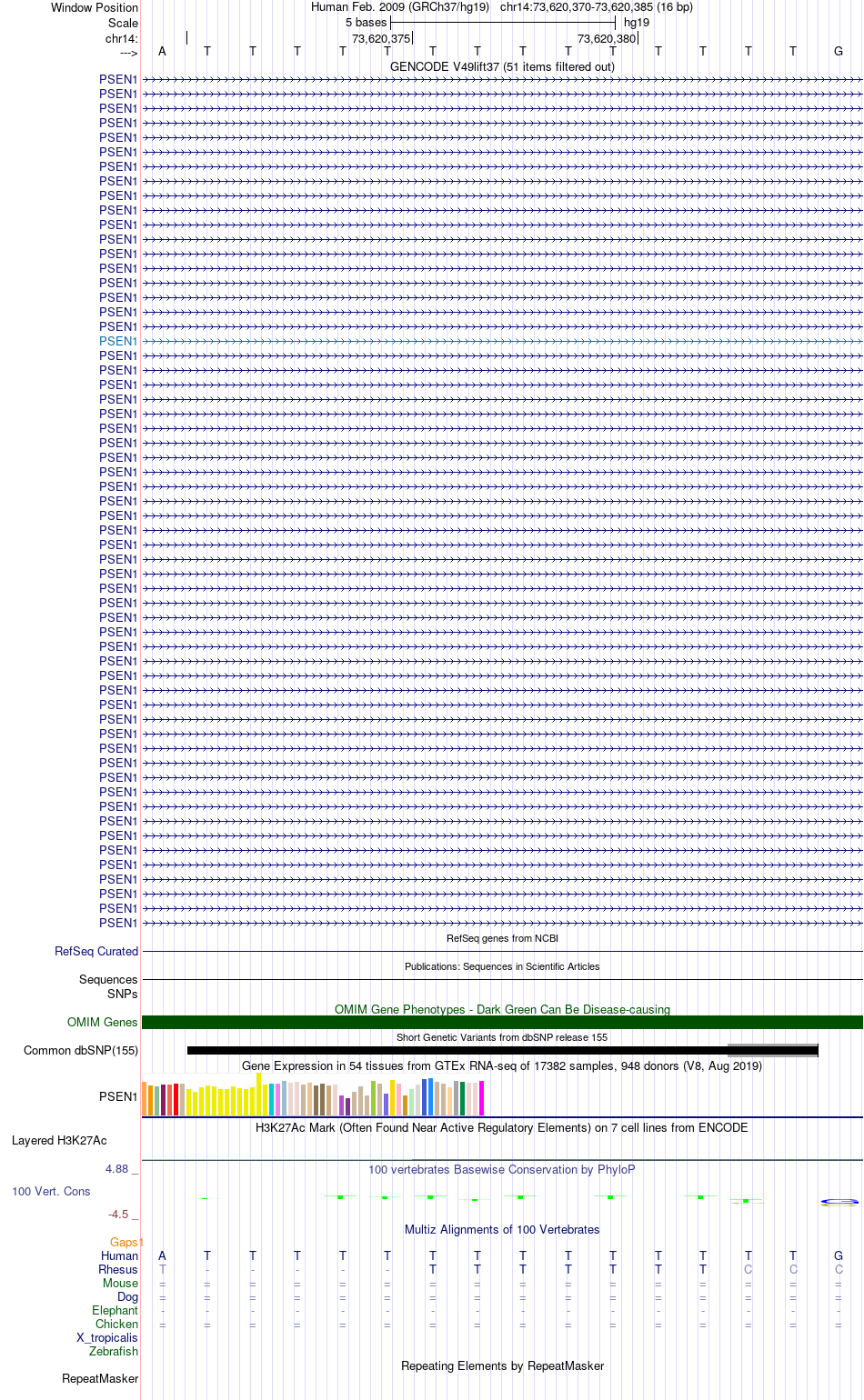Click the Window Position label
The height and width of the screenshot is (1400, 864).
[95, 7]
